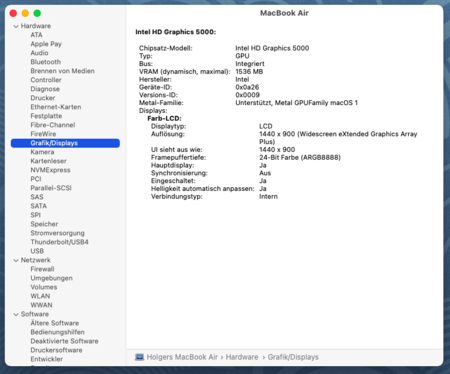450x374 pixels.
Task: Select Brennen von Medien
Action: [x=62, y=71]
